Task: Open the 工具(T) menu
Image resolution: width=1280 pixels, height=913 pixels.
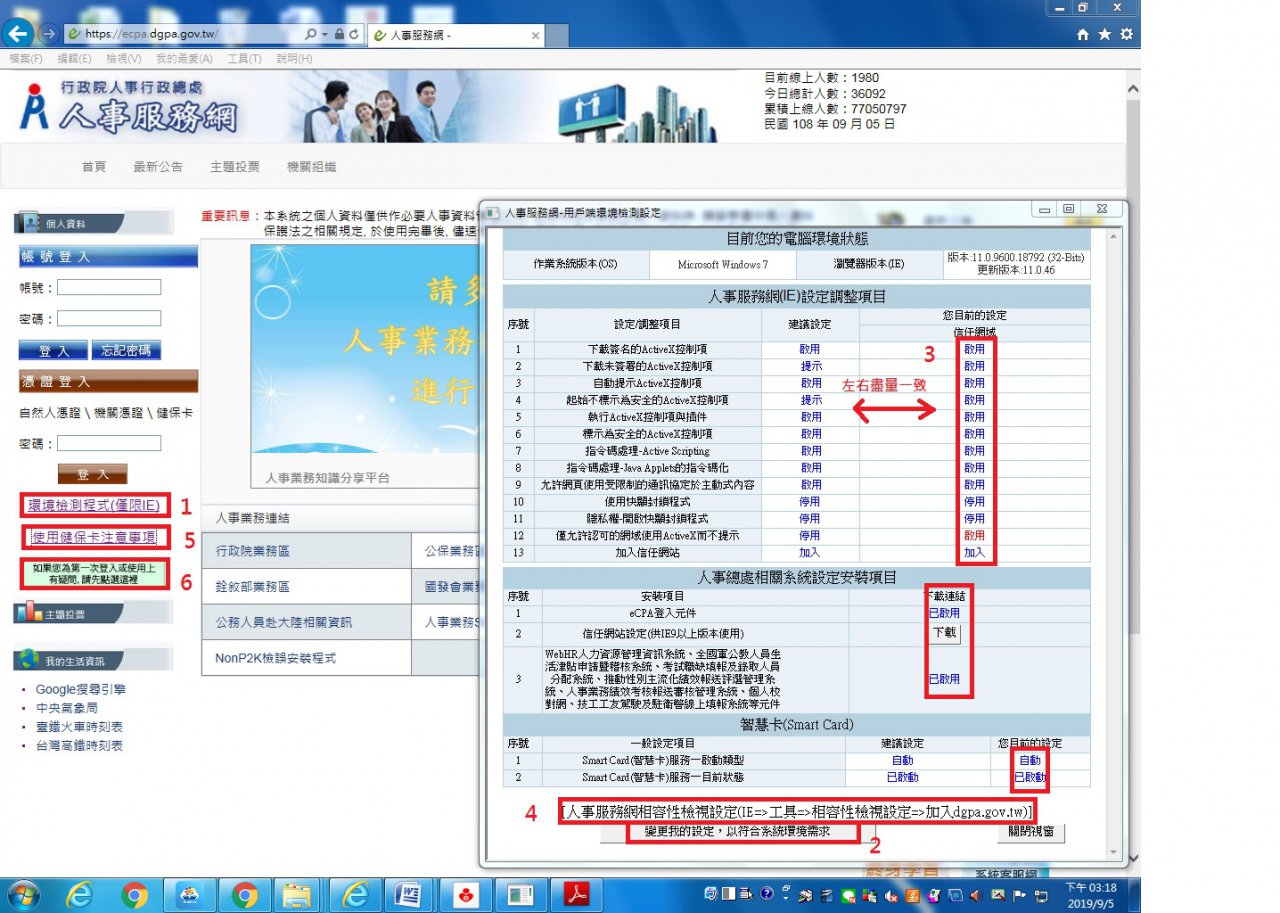Action: point(244,59)
